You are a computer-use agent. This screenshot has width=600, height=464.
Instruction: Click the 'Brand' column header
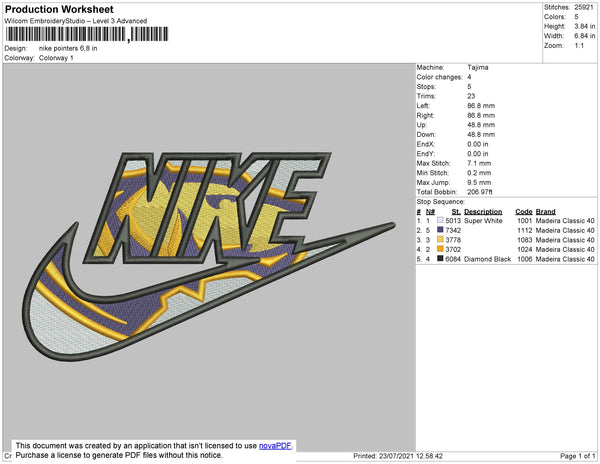pyautogui.click(x=546, y=212)
